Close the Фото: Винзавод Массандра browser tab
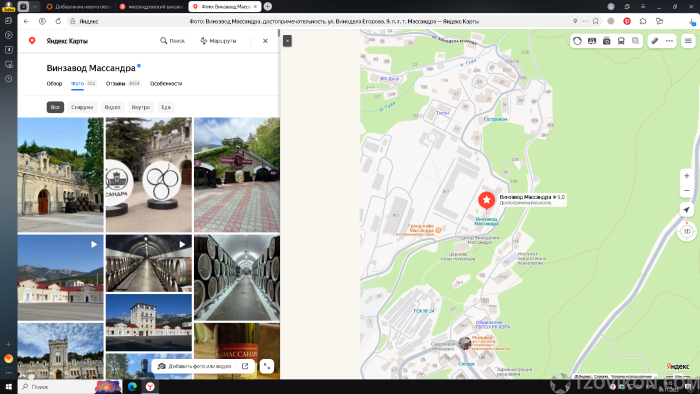700x394 pixels. click(255, 7)
